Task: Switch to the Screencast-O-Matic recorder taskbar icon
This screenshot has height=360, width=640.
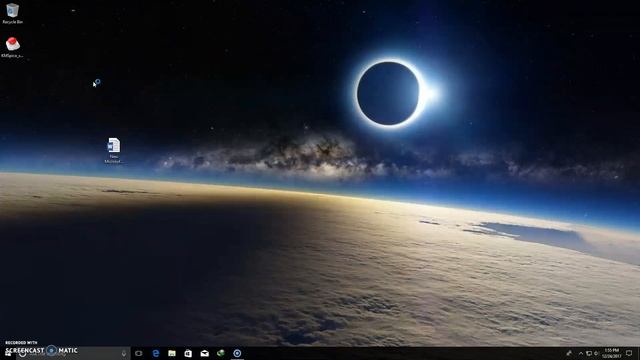Action: pyautogui.click(x=237, y=353)
